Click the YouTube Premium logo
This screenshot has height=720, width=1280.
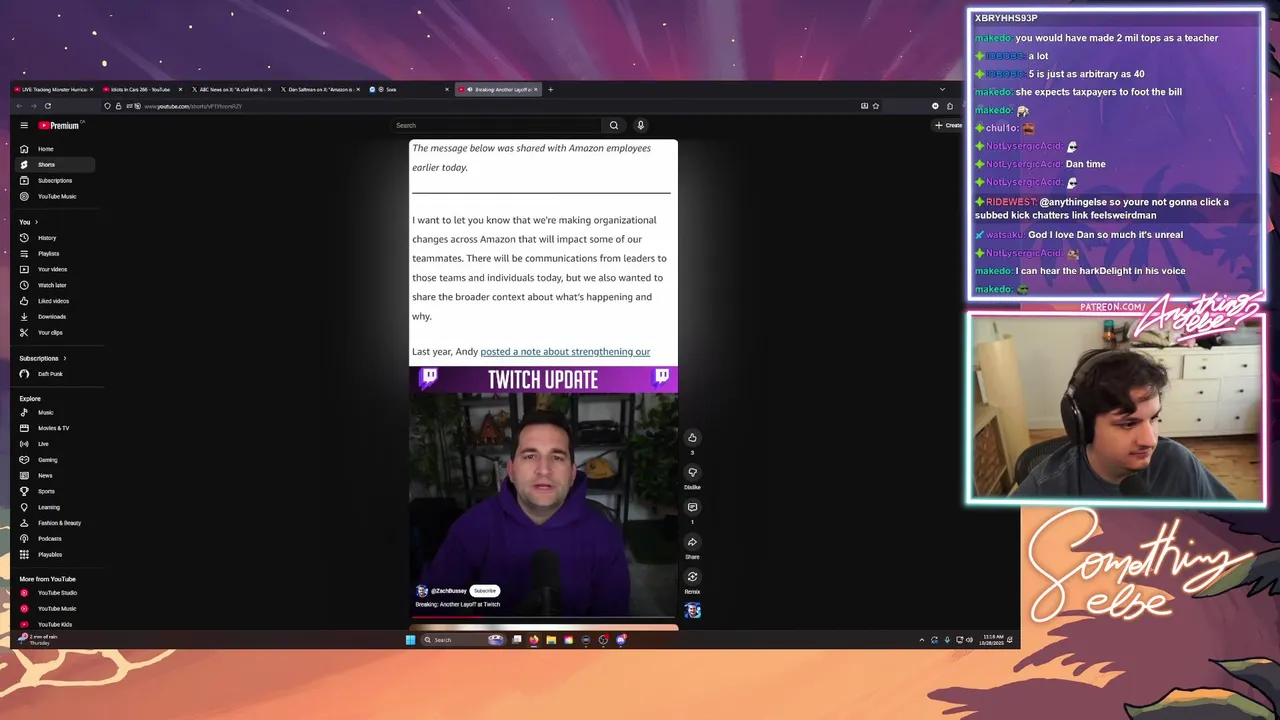(59, 125)
